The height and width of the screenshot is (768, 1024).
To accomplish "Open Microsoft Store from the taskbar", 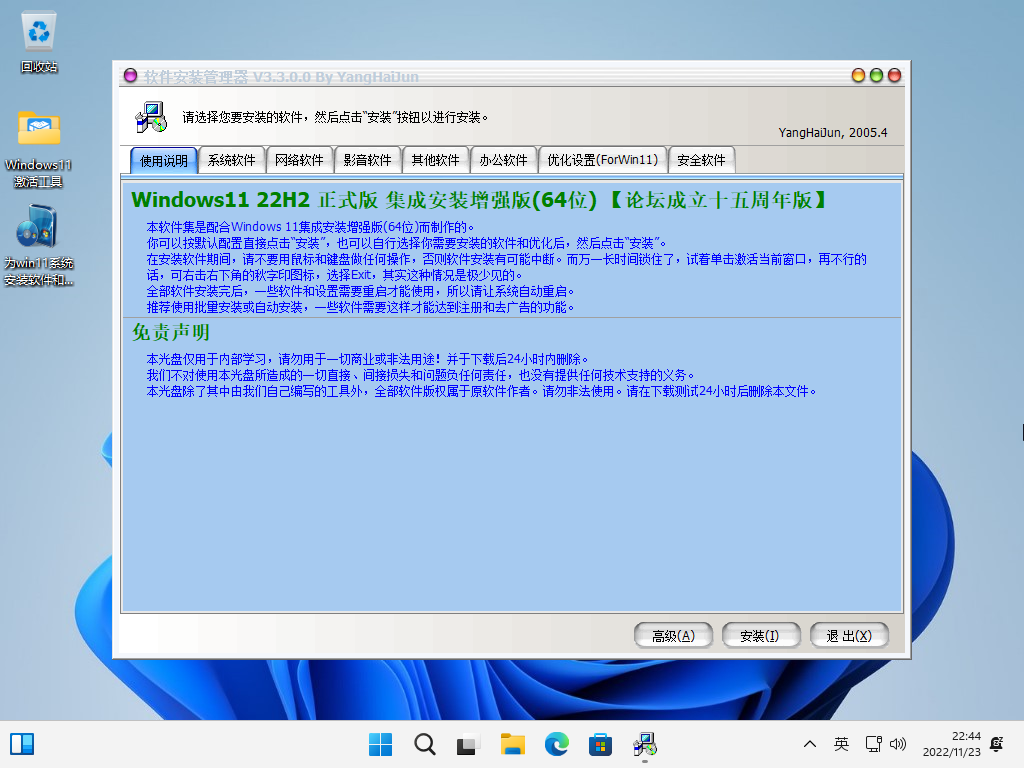I will tap(600, 744).
